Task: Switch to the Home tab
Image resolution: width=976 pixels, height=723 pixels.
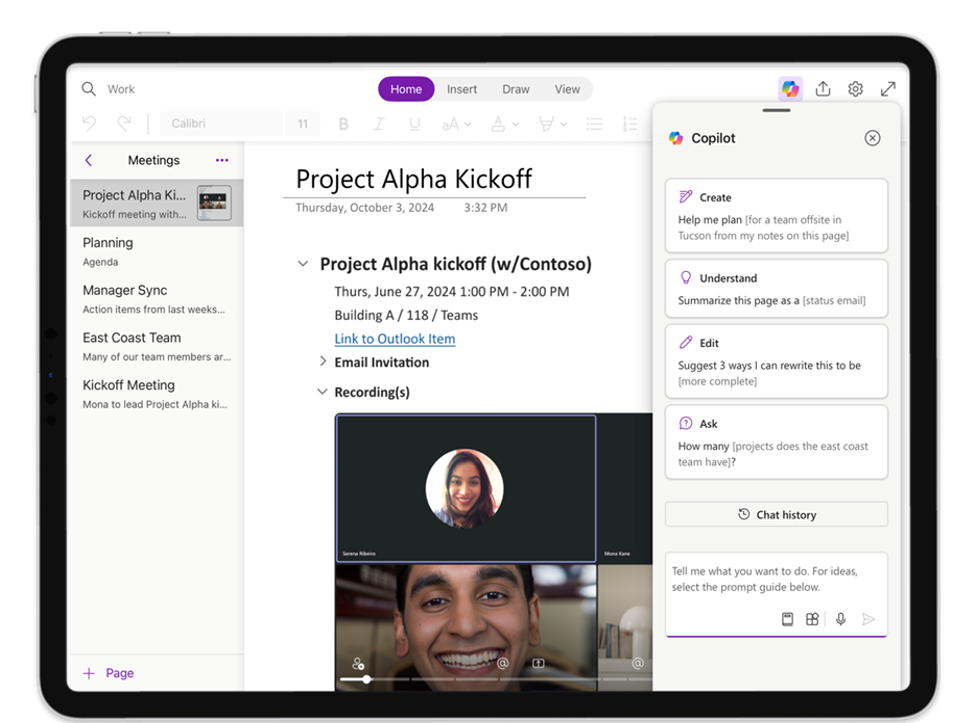Action: tap(406, 89)
